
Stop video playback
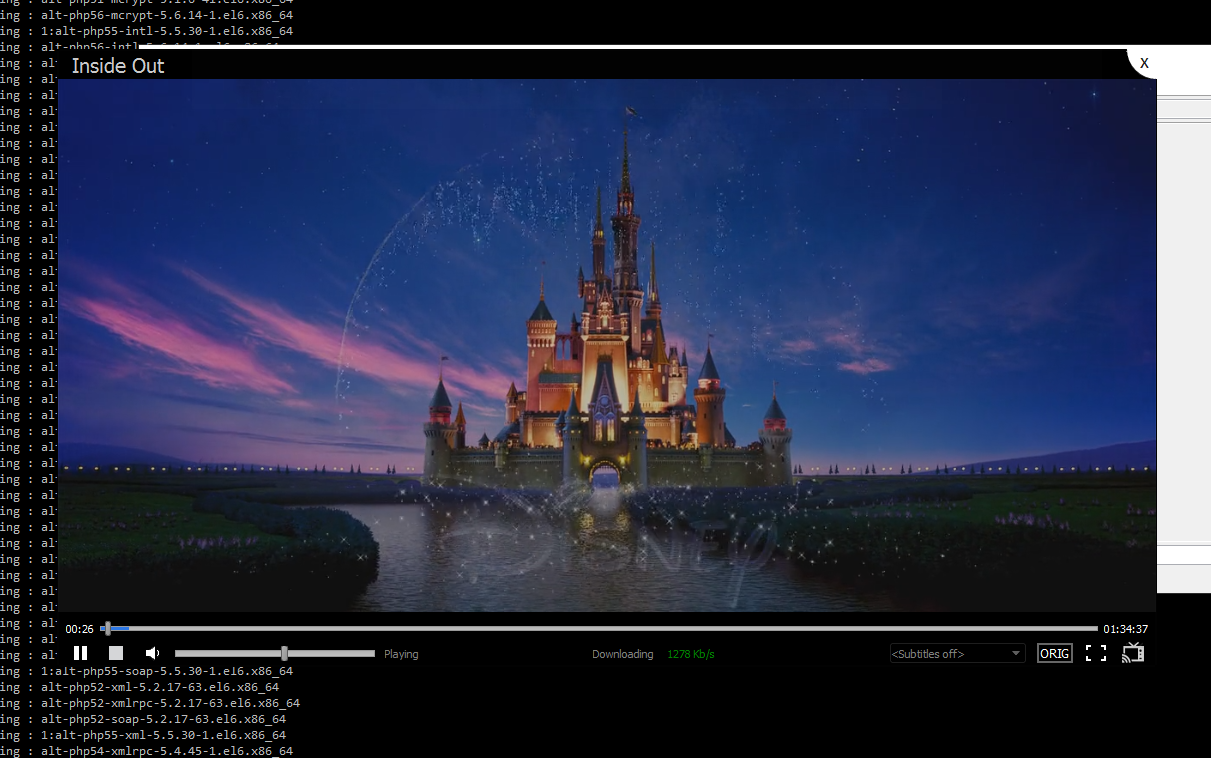[x=116, y=653]
